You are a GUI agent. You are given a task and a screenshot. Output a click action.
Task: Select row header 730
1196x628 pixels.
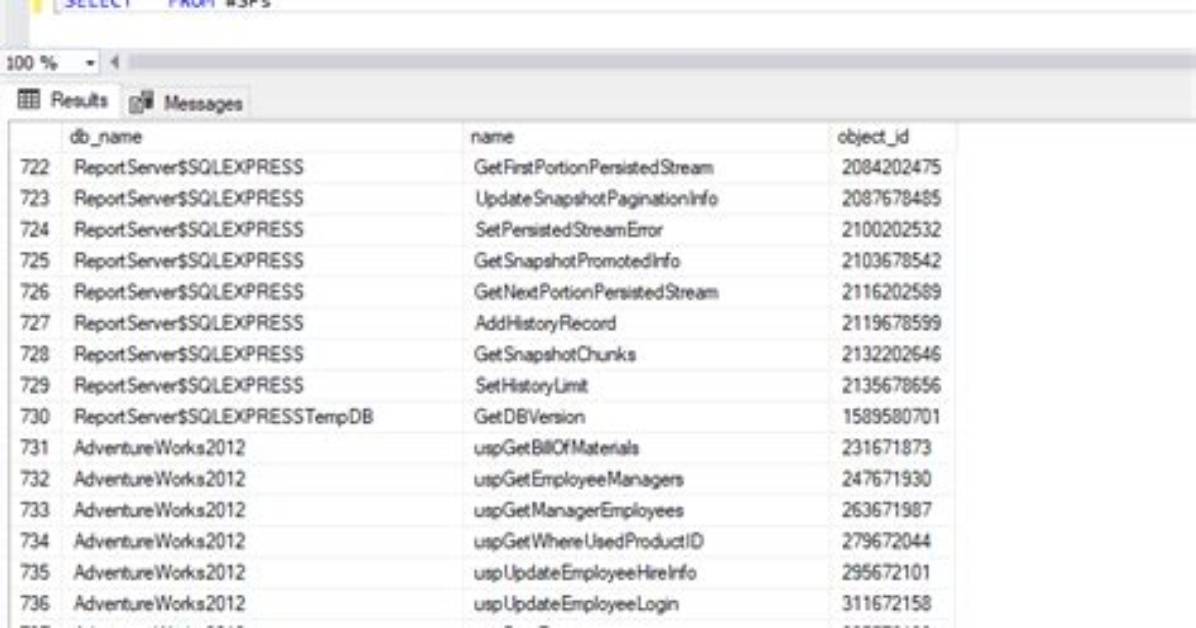pos(35,417)
